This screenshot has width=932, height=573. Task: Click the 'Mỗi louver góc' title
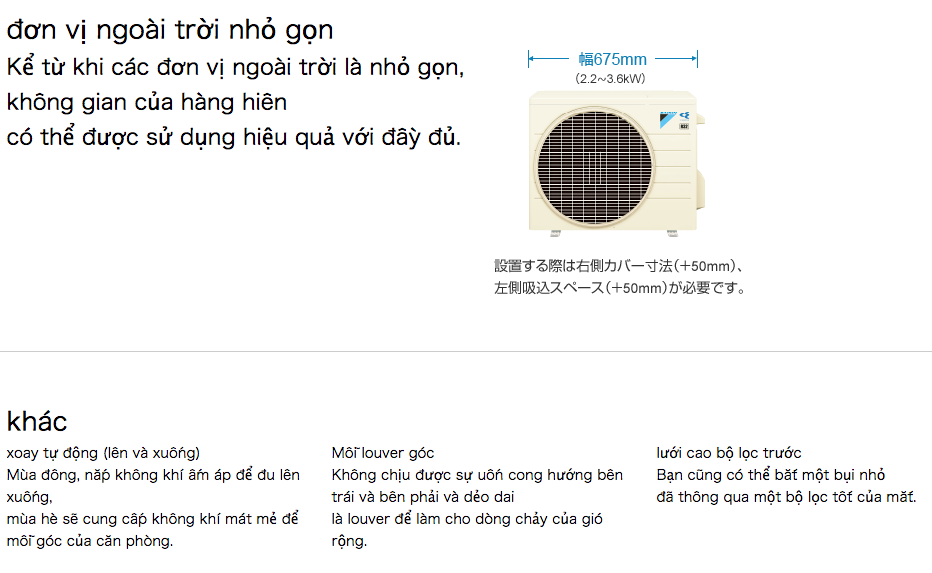[x=383, y=453]
